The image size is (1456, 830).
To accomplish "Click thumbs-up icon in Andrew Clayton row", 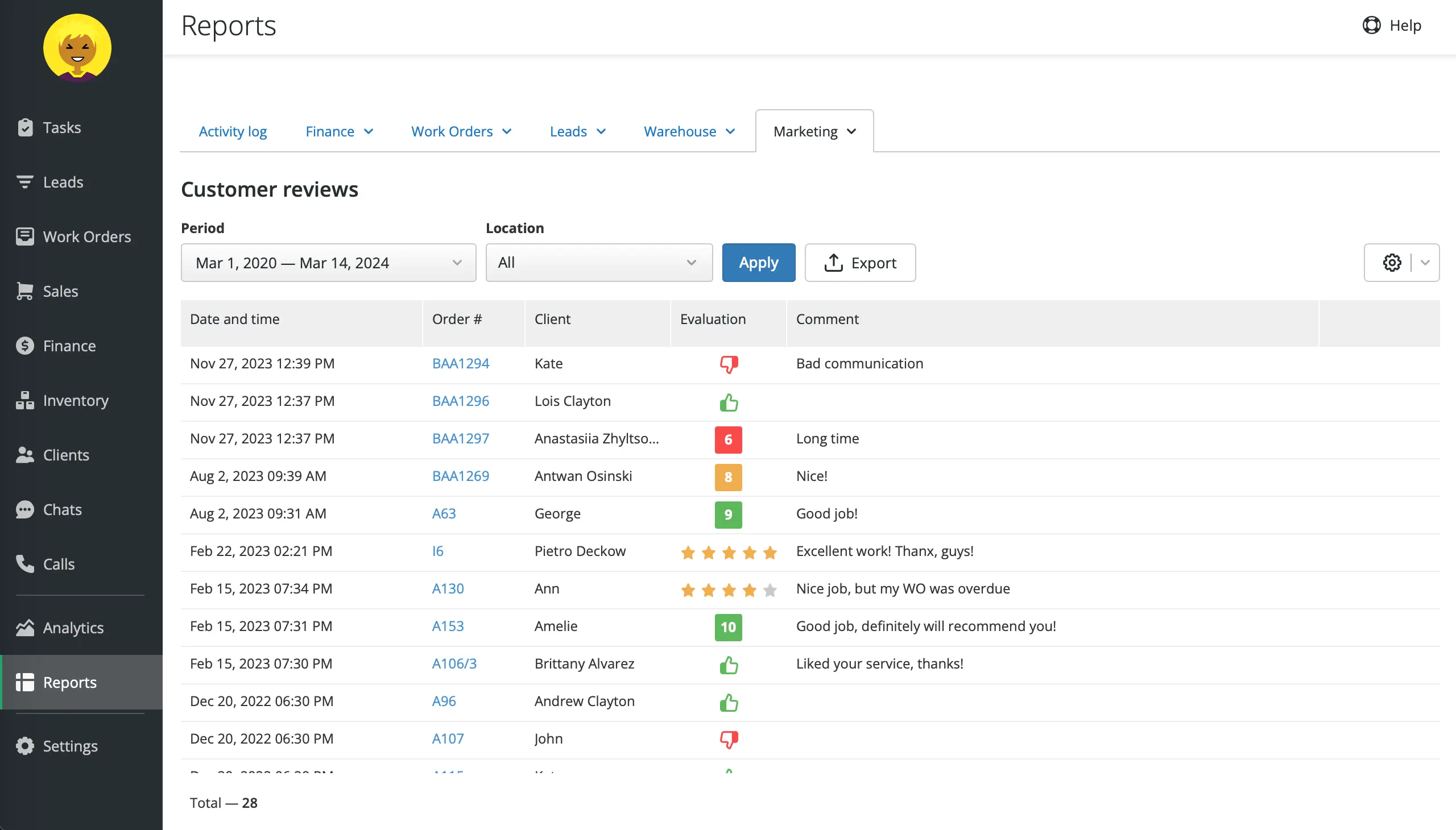I will pos(729,702).
